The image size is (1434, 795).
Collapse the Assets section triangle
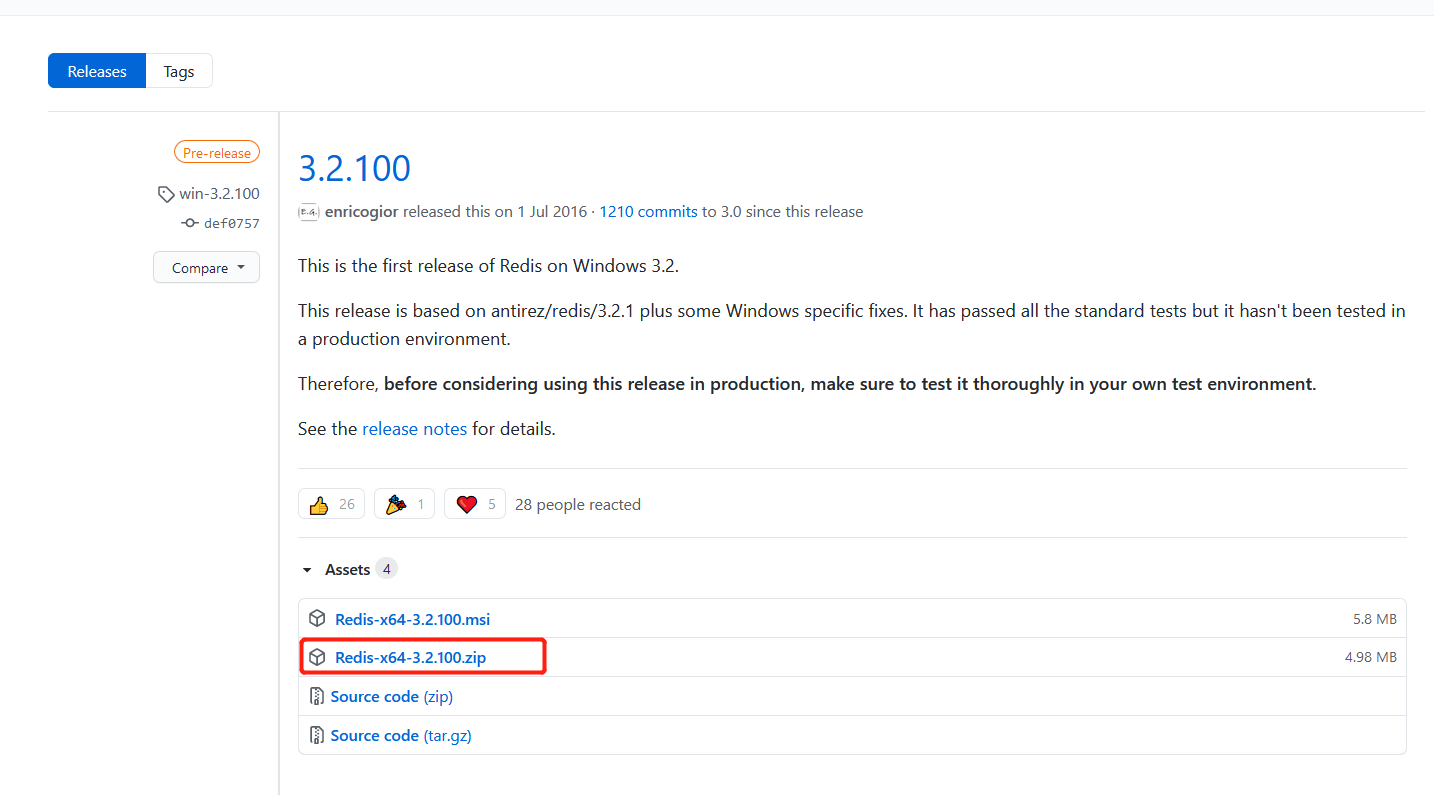point(307,570)
